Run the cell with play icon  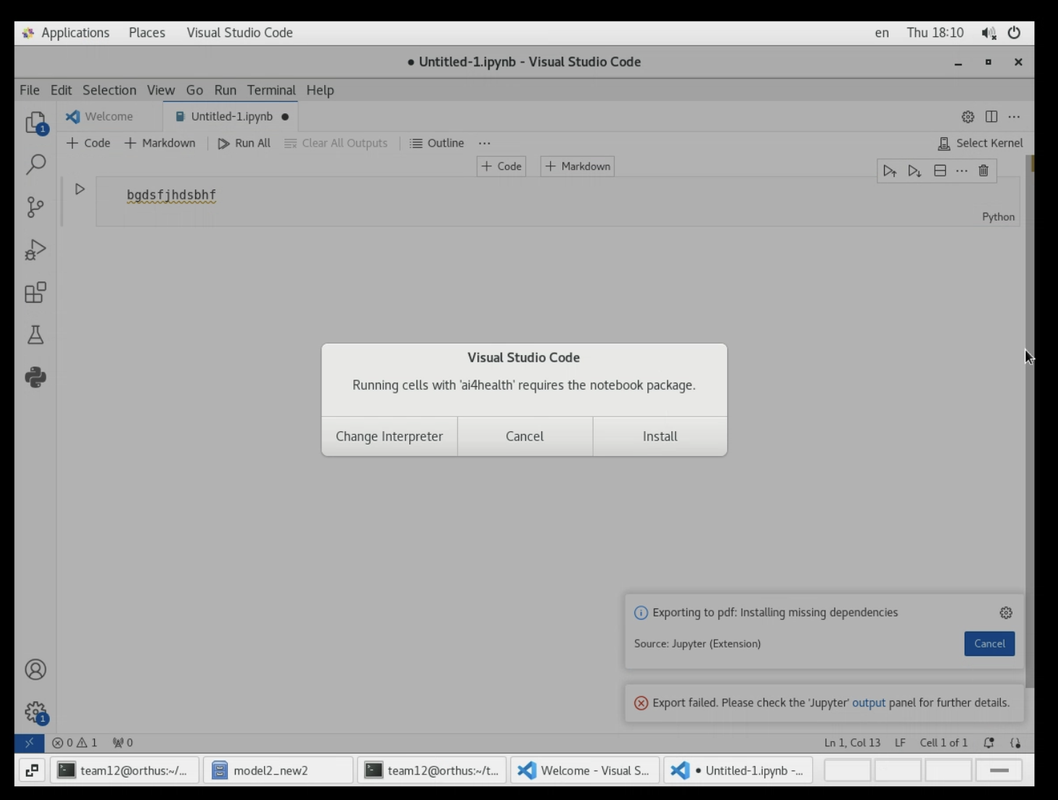point(80,189)
